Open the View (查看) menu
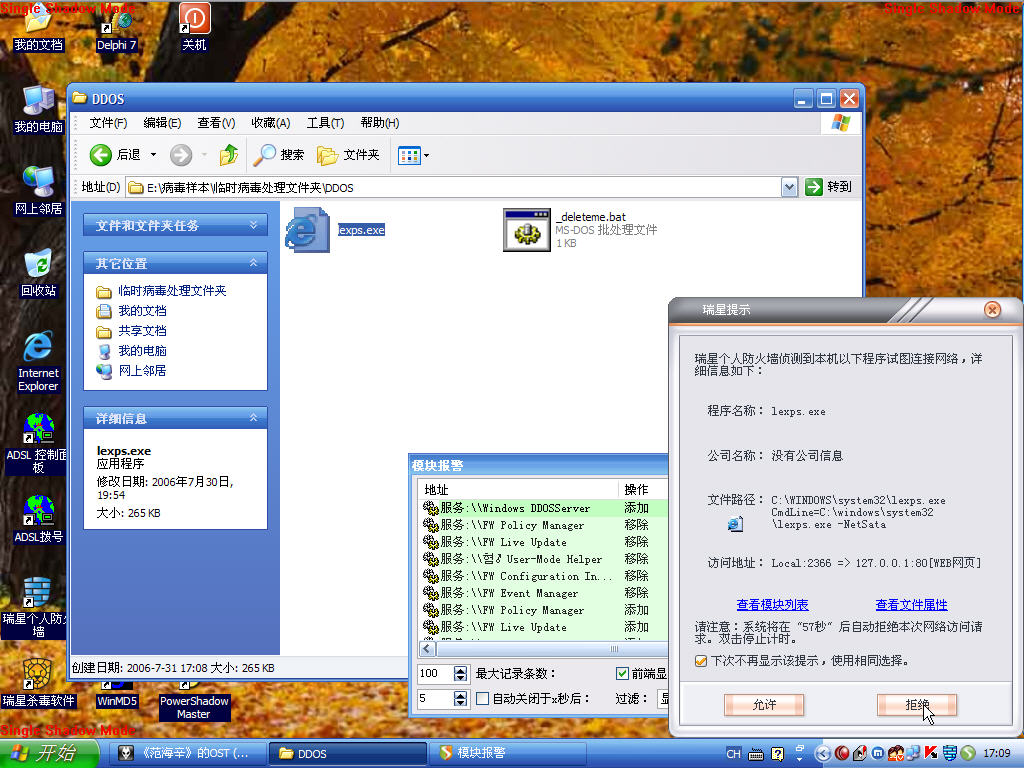1024x768 pixels. click(216, 123)
